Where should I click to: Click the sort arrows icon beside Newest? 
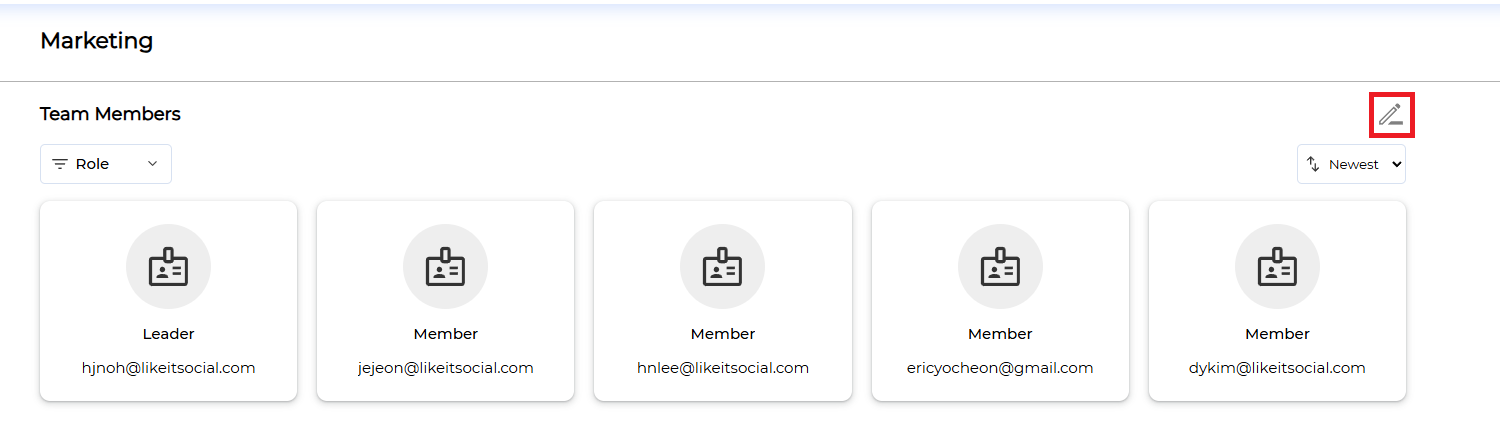[1313, 164]
